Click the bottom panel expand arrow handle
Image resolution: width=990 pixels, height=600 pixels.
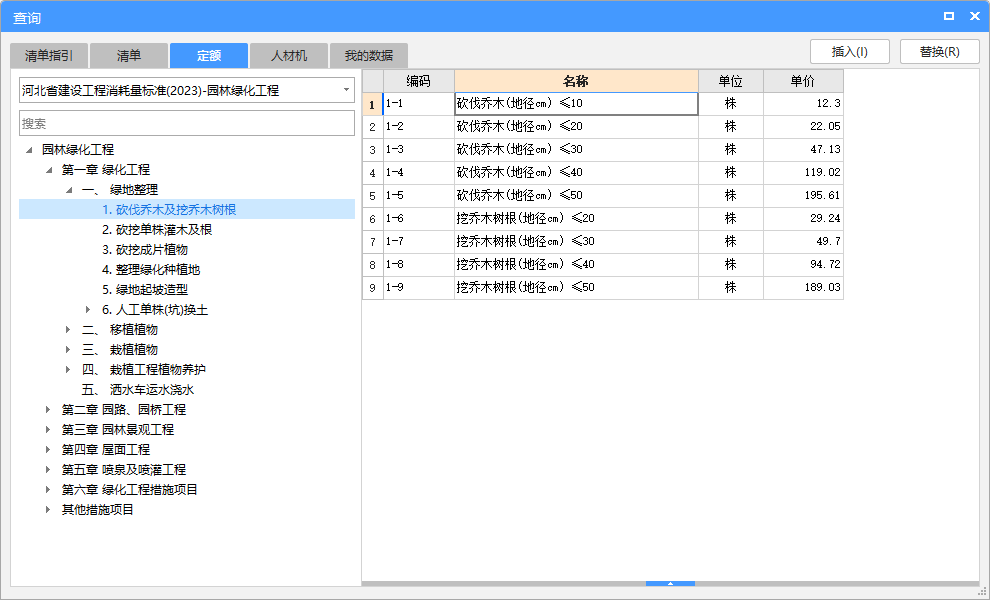[671, 584]
